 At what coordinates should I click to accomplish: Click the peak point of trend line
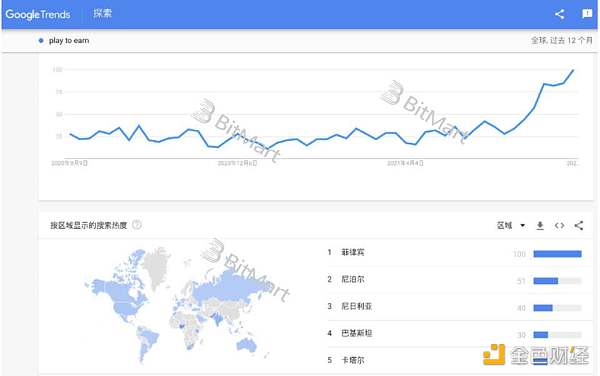point(573,70)
